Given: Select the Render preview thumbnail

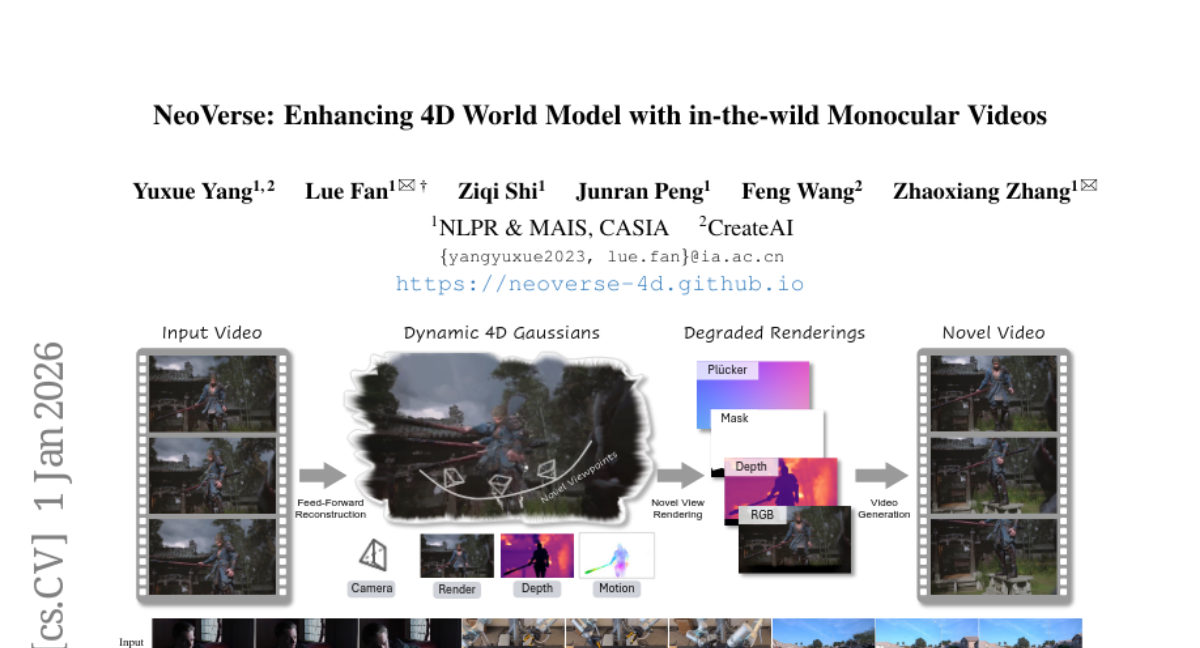Looking at the screenshot, I should click(x=457, y=555).
